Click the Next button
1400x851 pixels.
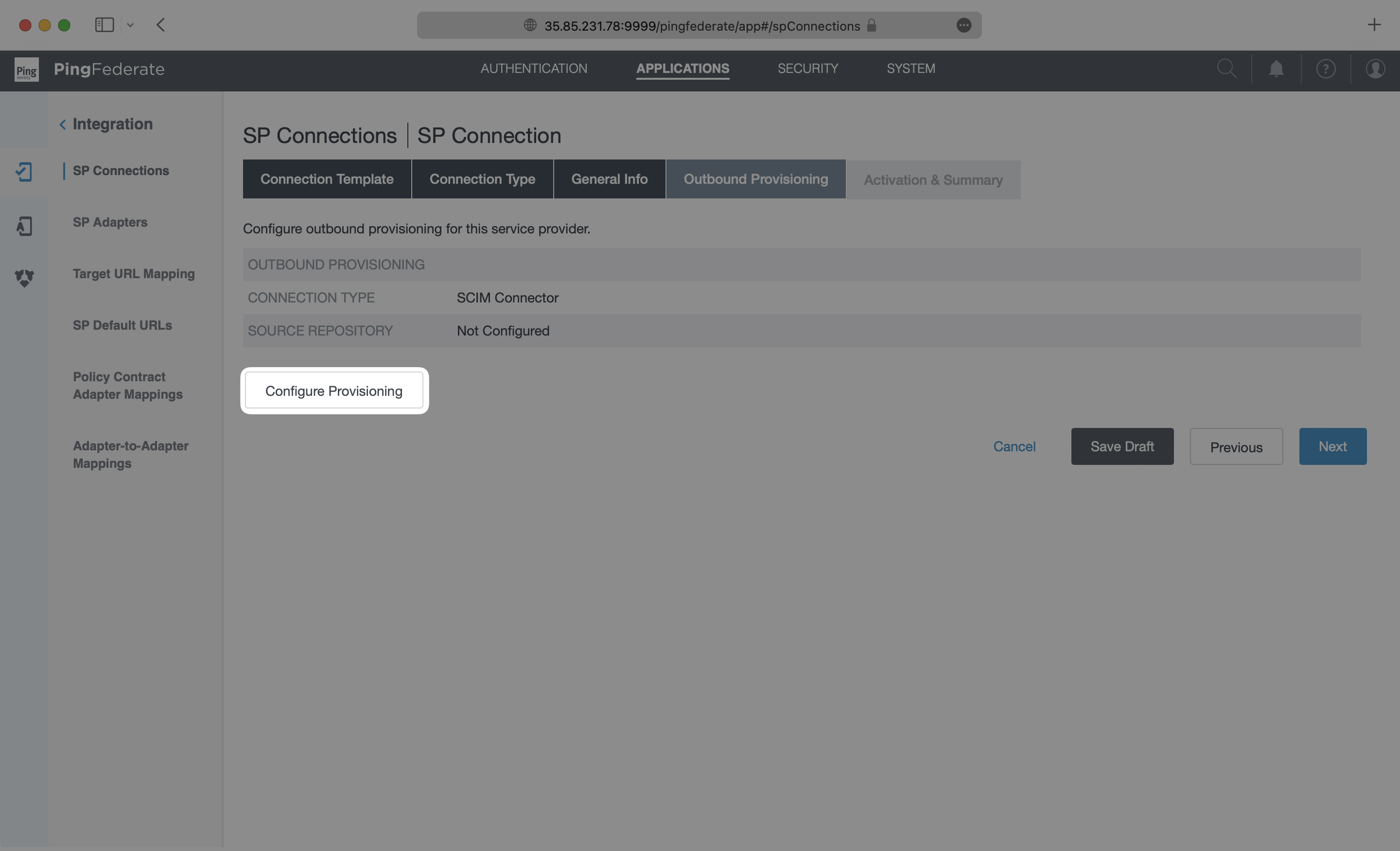coord(1332,446)
